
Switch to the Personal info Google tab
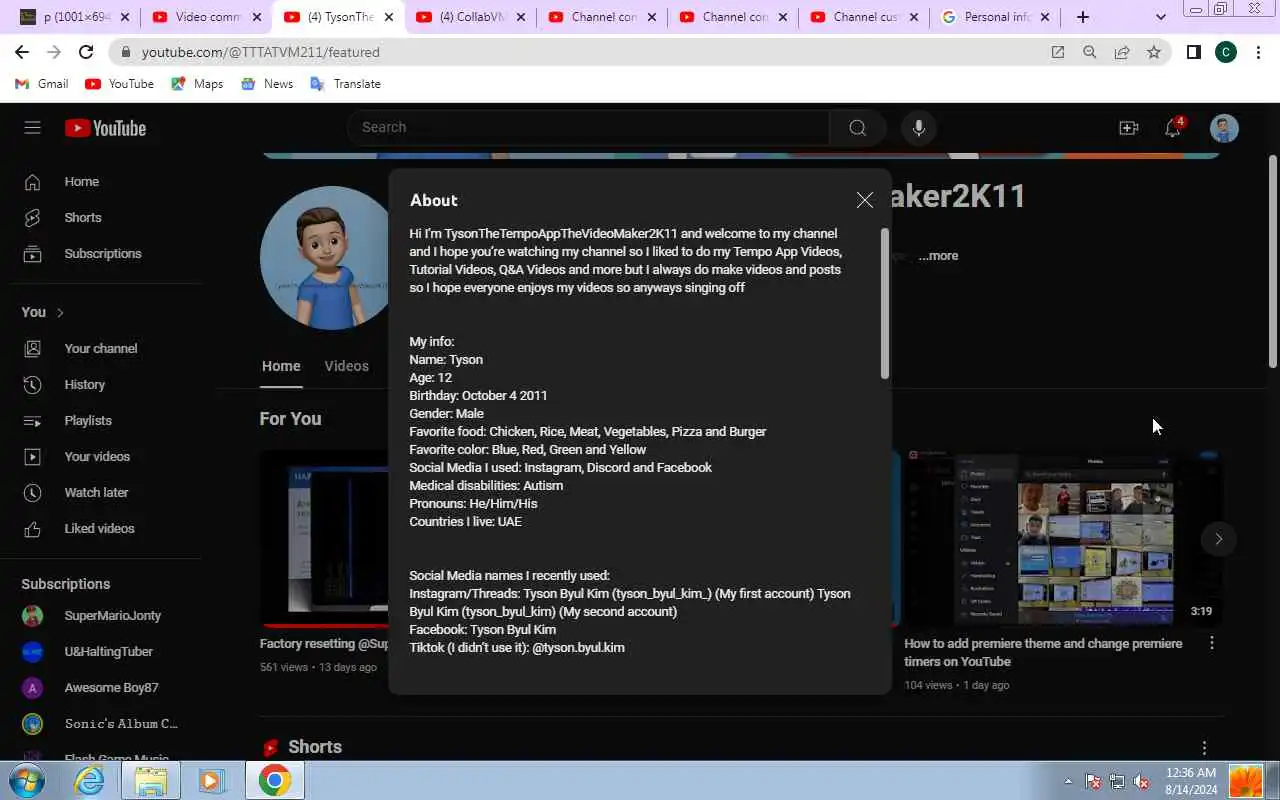tap(995, 17)
